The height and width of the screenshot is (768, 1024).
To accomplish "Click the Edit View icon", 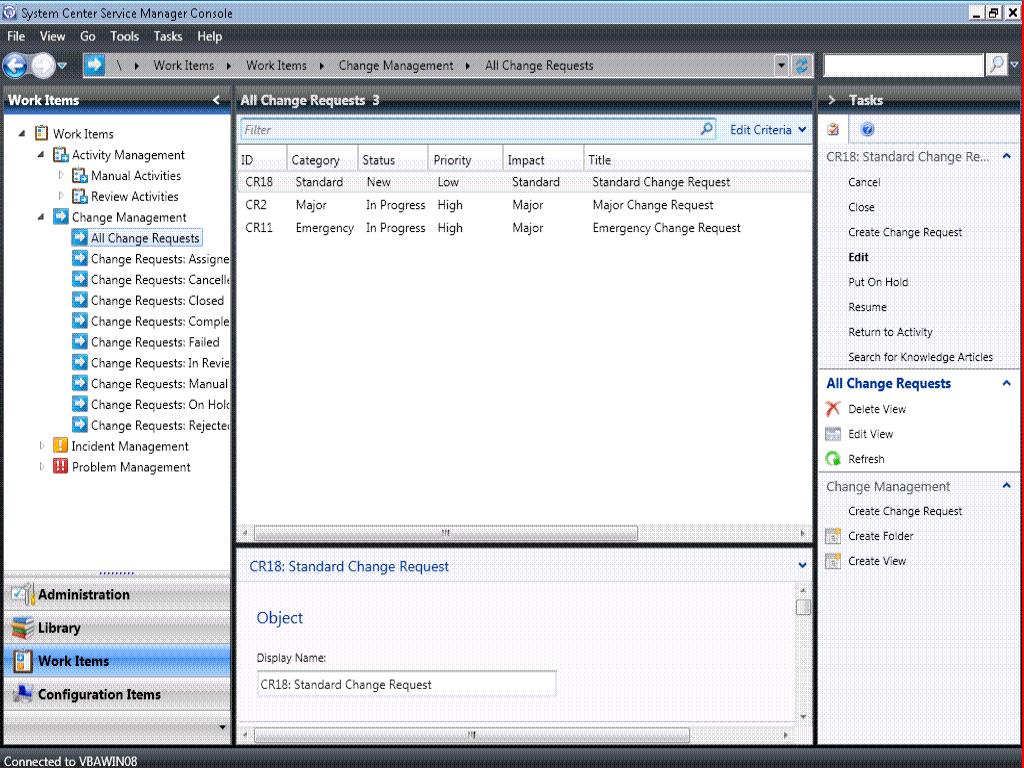I will pos(833,434).
